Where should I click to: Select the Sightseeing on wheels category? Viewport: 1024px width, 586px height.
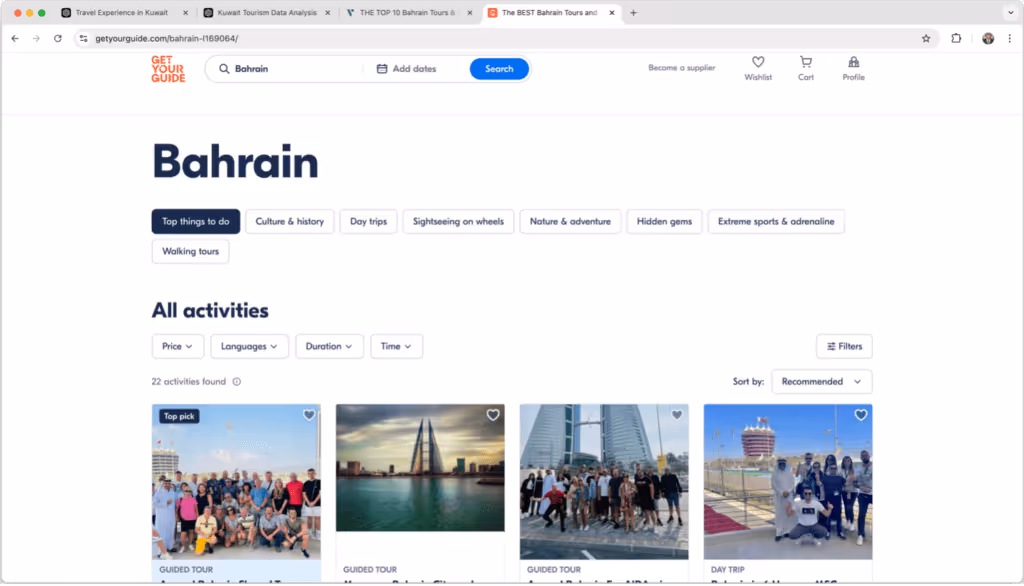coord(458,221)
